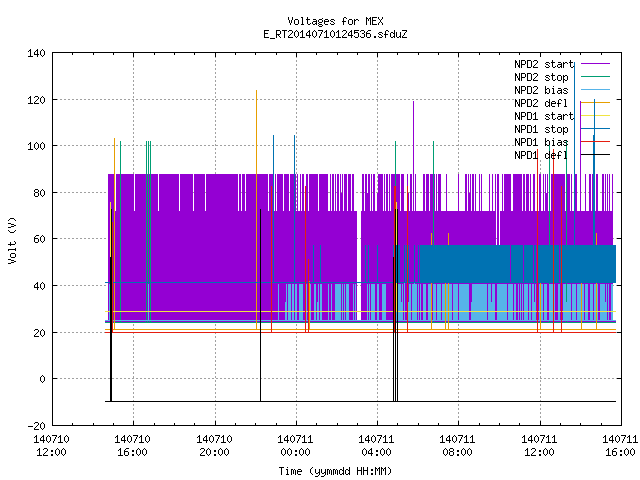The width and height of the screenshot is (640, 480).
Task: Click the black NPD1 defl legend line
Action: [595, 155]
